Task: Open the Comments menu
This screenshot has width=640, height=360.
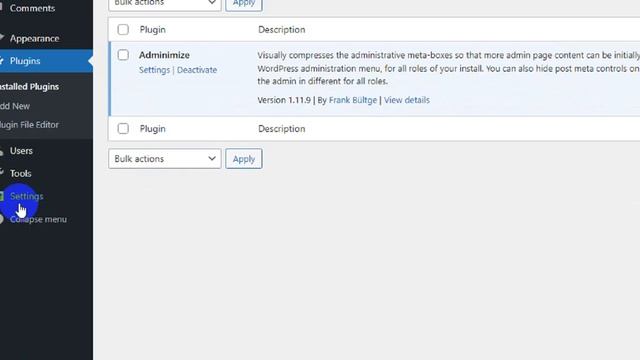Action: pos(32,8)
